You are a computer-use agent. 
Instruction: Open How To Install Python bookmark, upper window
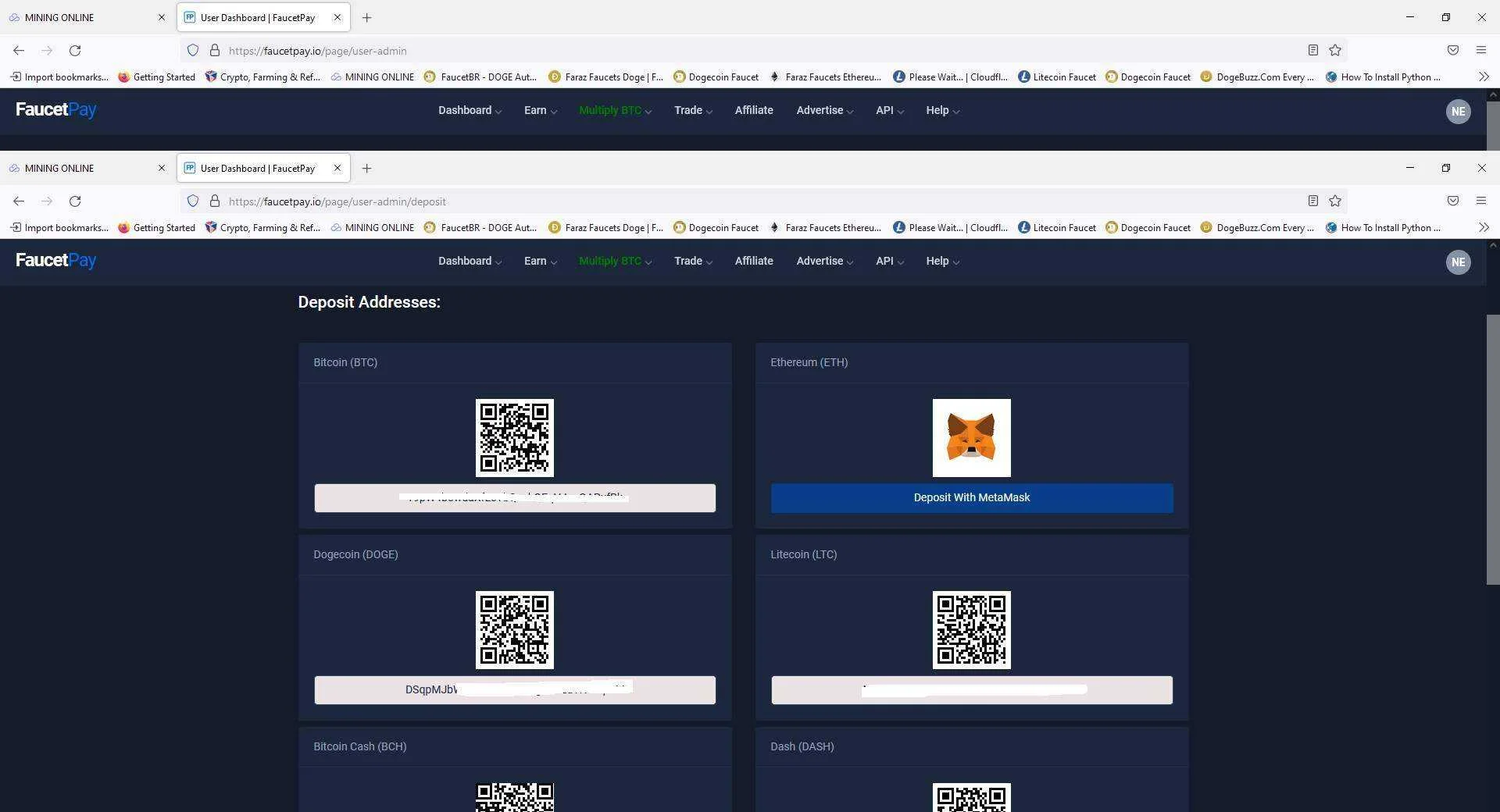click(x=1382, y=77)
